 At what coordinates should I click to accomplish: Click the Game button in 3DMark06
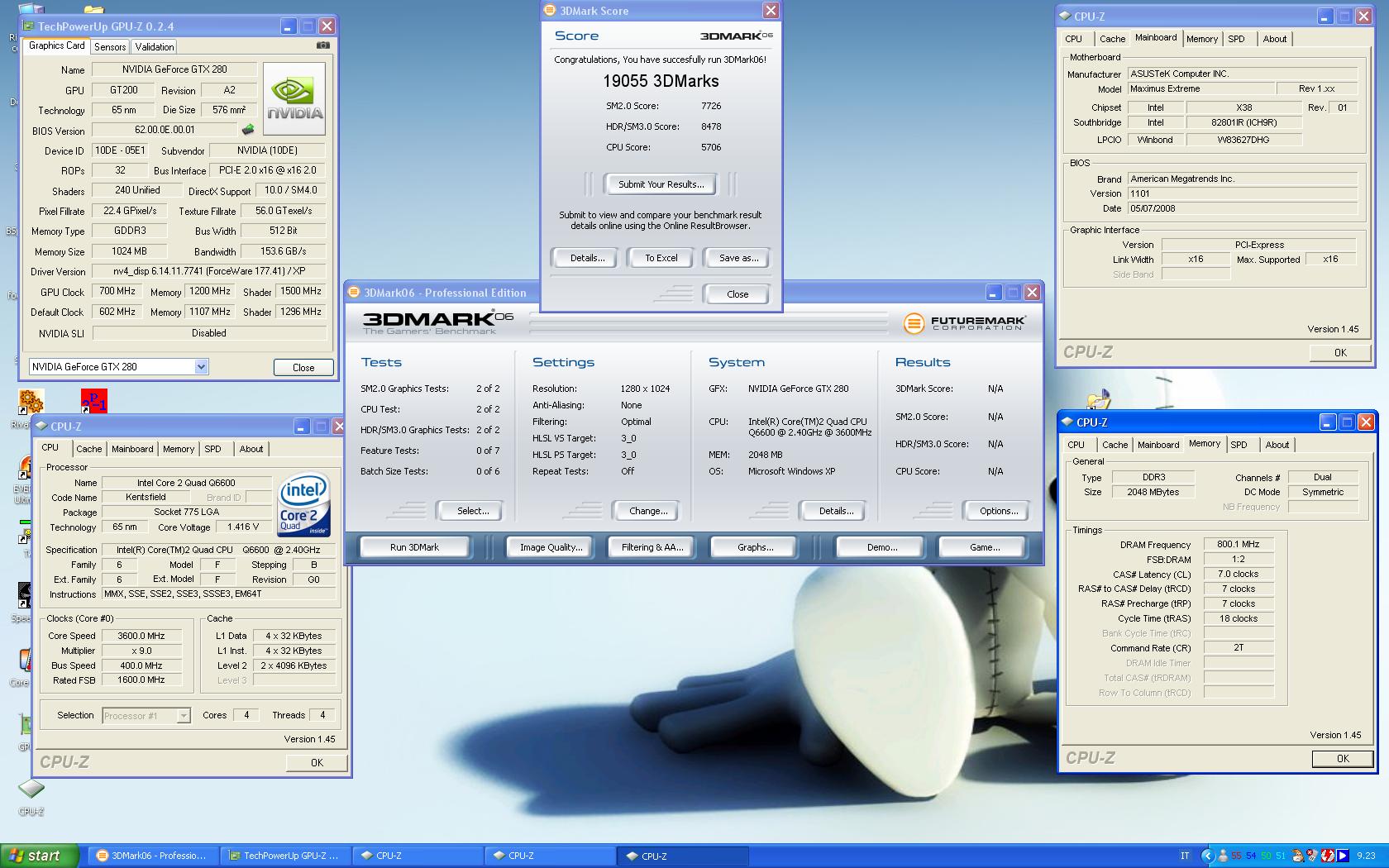(984, 547)
